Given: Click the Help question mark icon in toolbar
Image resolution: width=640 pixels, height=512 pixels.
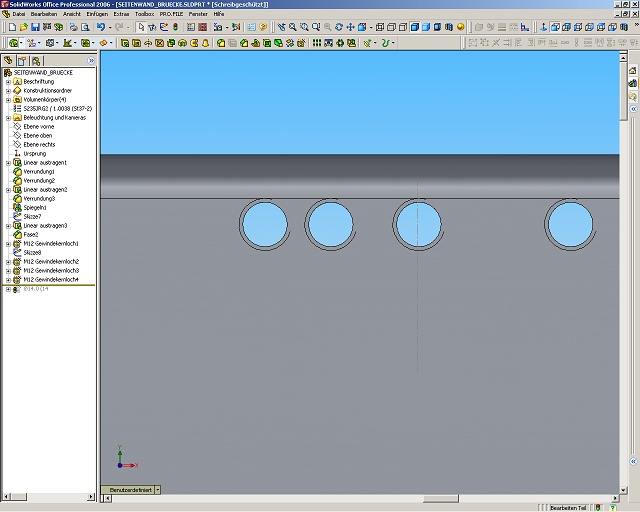Looking at the screenshot, I should click(x=263, y=27).
